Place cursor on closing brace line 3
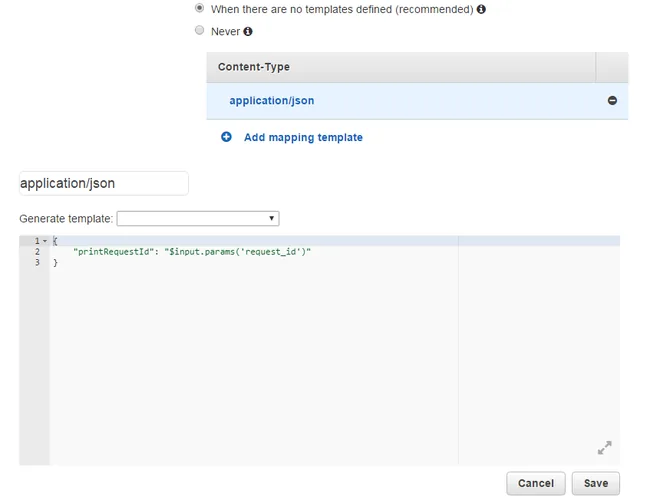Screen dimensions: 660x500 (x=55, y=263)
